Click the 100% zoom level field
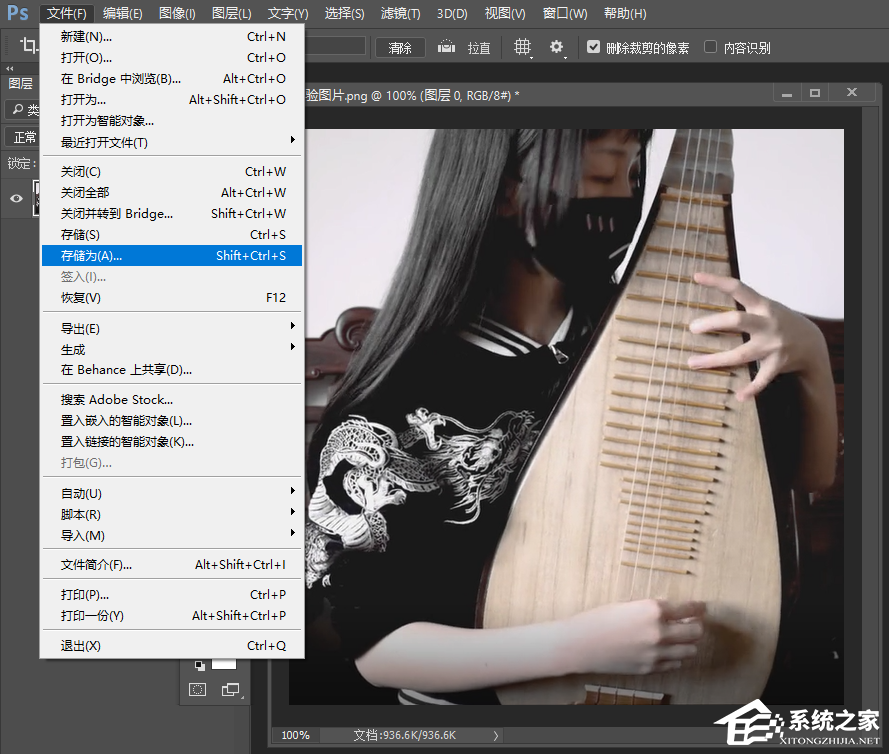The width and height of the screenshot is (889, 754). pos(295,735)
